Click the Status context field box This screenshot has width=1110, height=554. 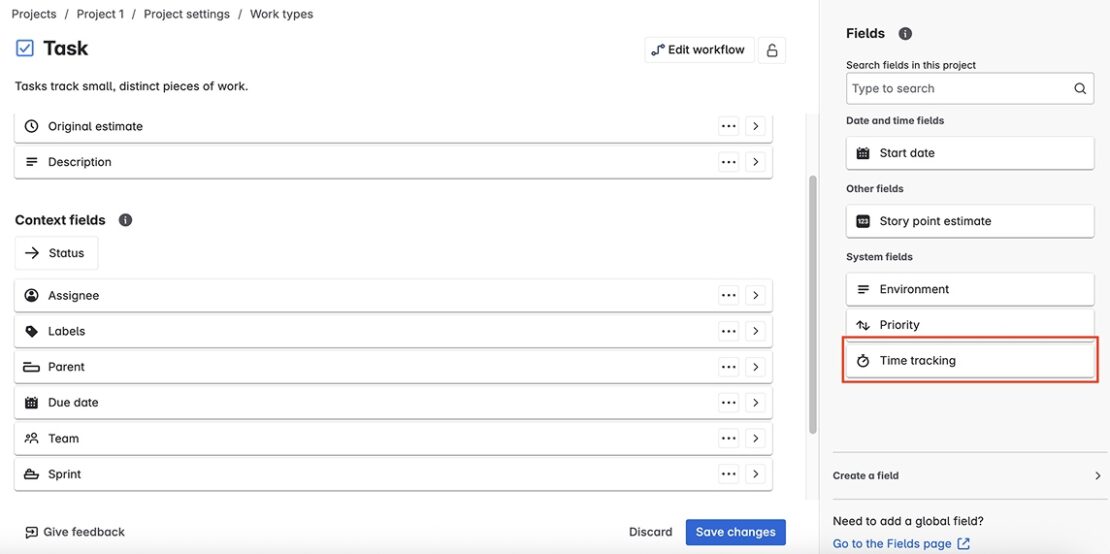click(57, 253)
